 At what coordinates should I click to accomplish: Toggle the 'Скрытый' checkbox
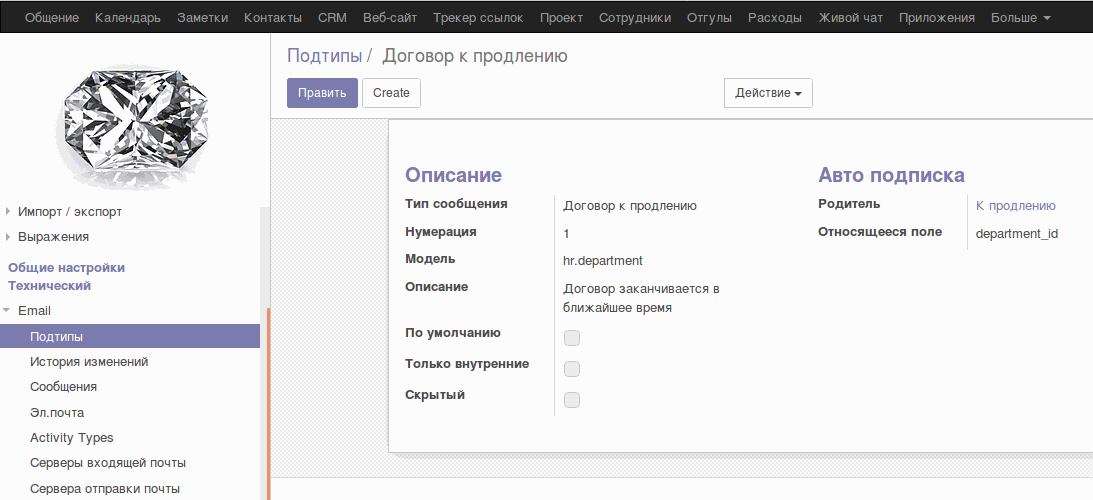click(572, 400)
